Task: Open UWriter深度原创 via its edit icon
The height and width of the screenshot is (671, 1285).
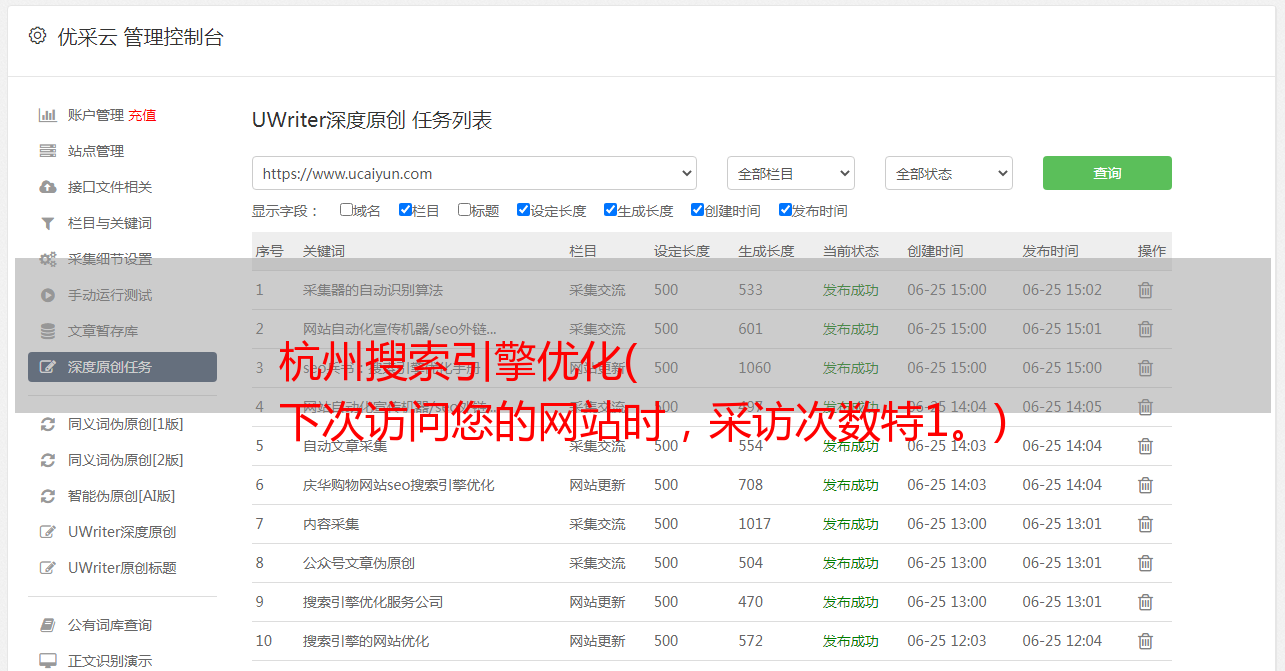Action: click(x=47, y=532)
